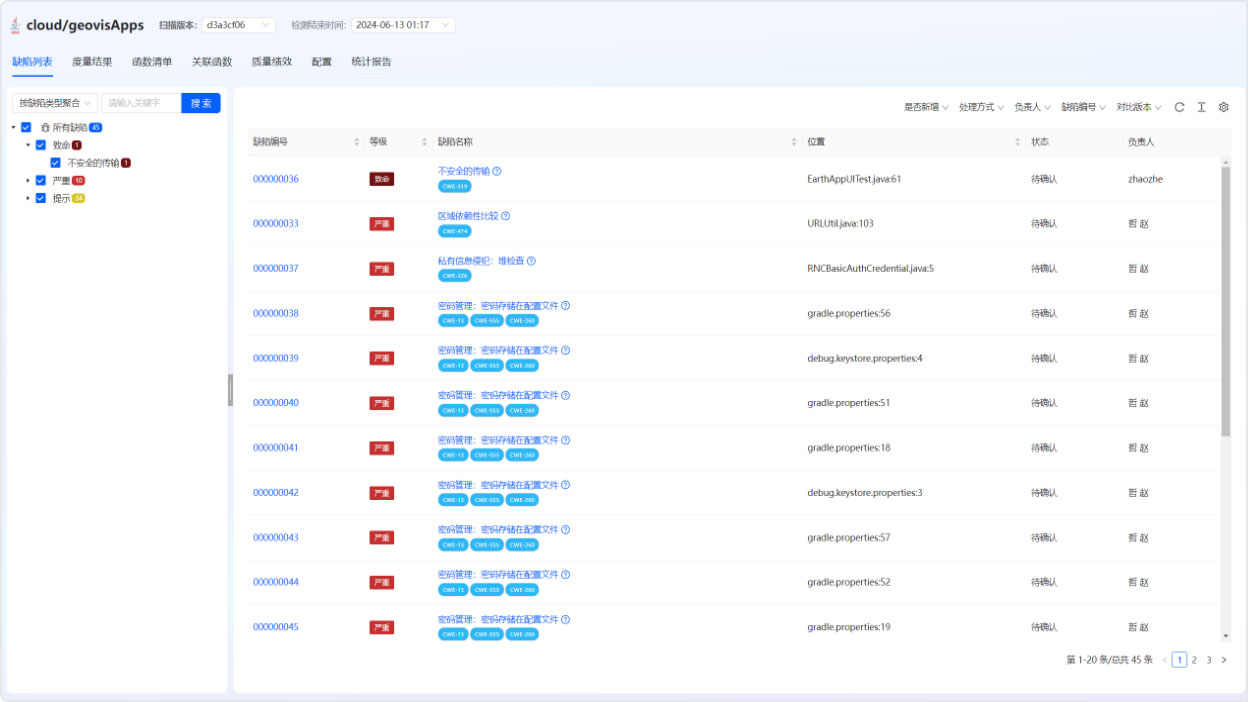Click the sort arrows on 缺陷编号 column header

click(x=357, y=142)
